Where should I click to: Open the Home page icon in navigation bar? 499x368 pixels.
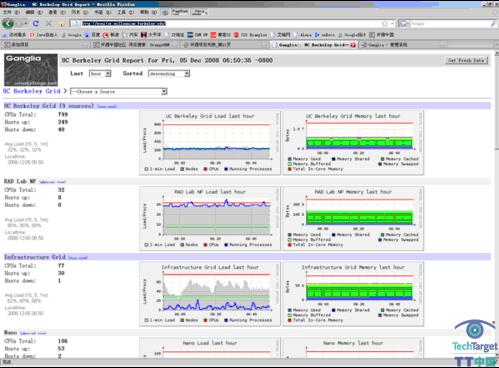point(61,23)
